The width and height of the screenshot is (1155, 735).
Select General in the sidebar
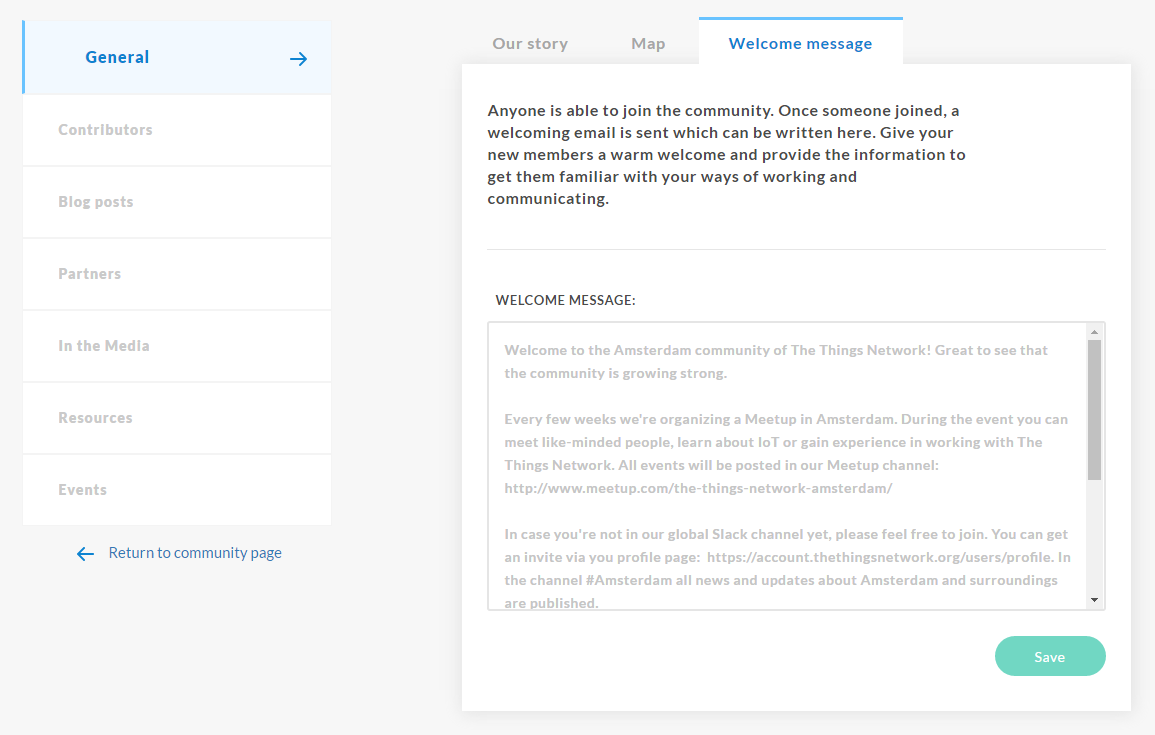click(x=117, y=58)
